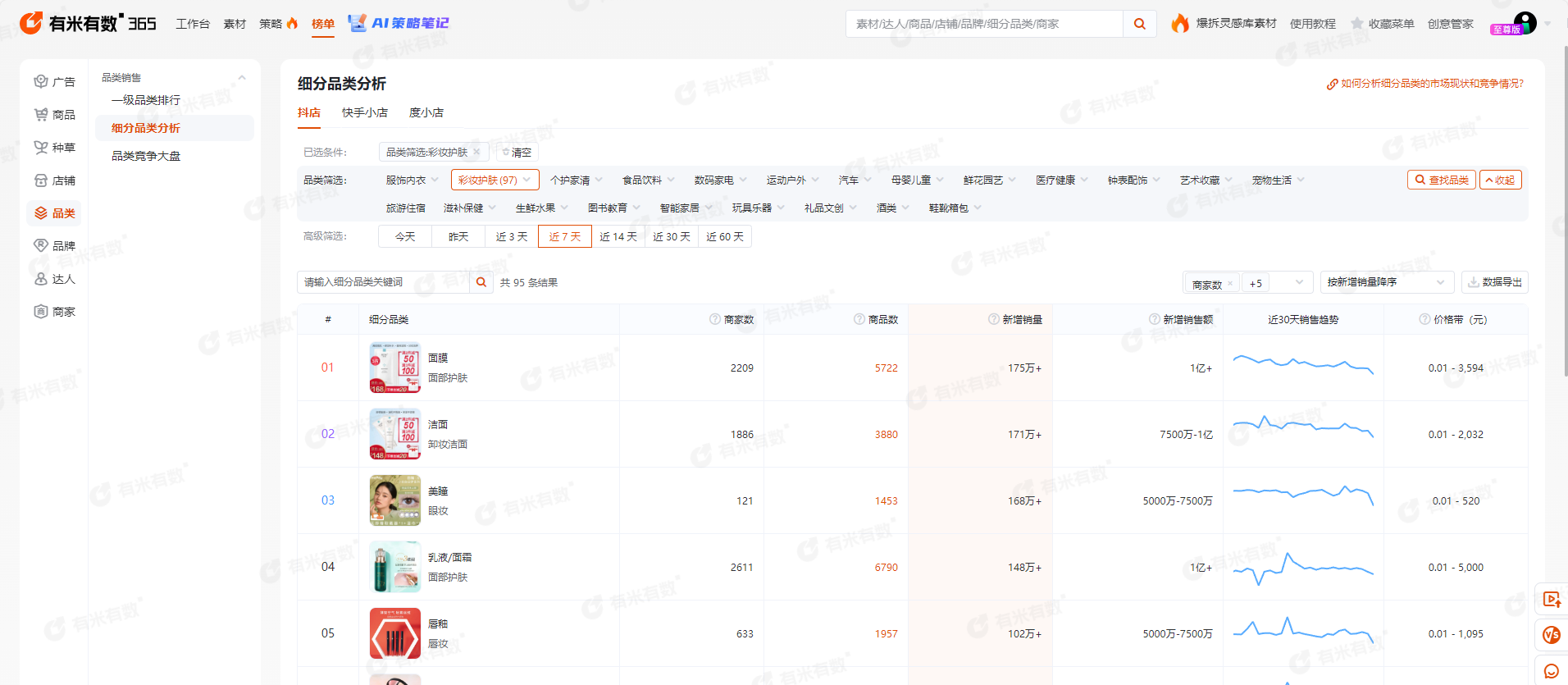Open the 按新增销量降序 sort dropdown
Viewport: 1568px width, 685px height.
pyautogui.click(x=1386, y=282)
